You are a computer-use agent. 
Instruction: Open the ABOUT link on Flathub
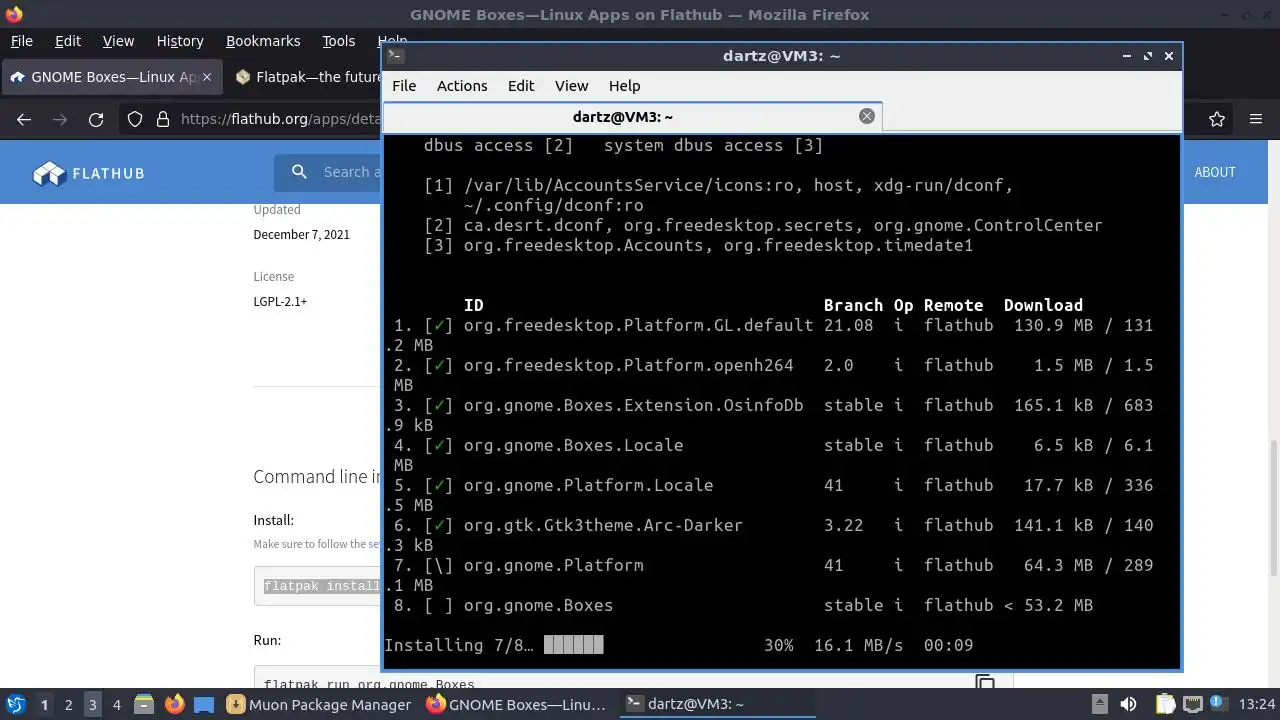click(1215, 172)
